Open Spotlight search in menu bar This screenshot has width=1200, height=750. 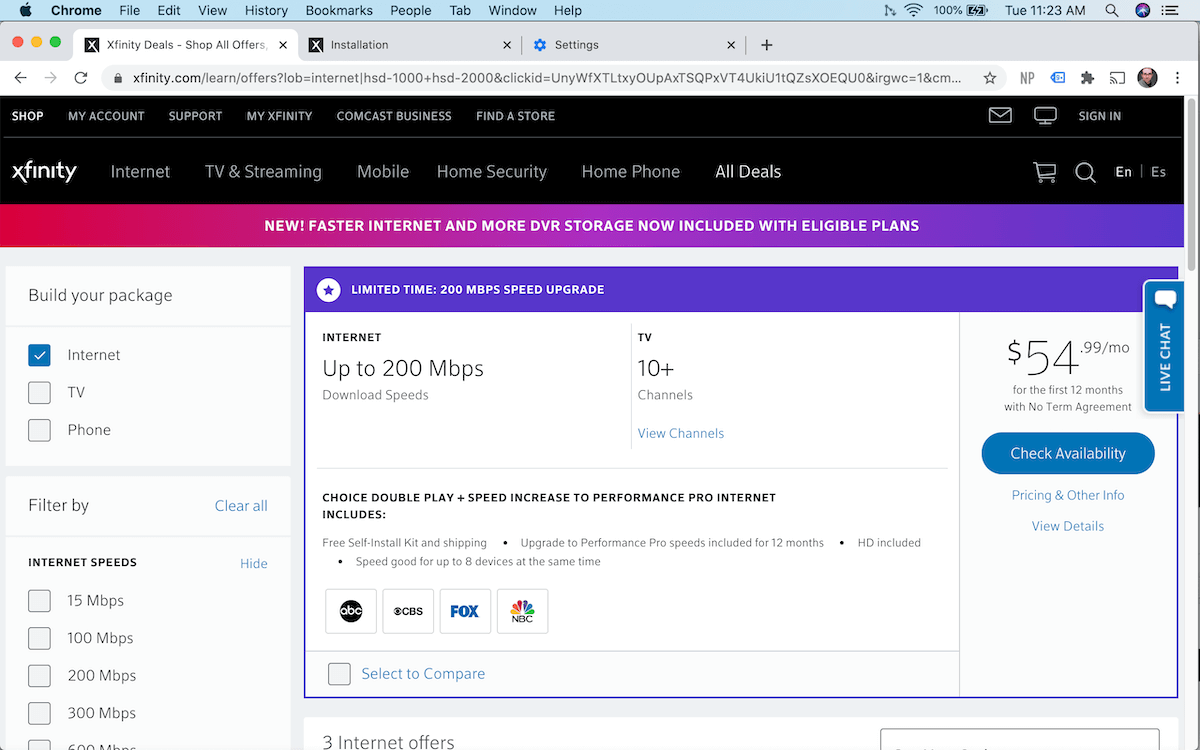1112,10
